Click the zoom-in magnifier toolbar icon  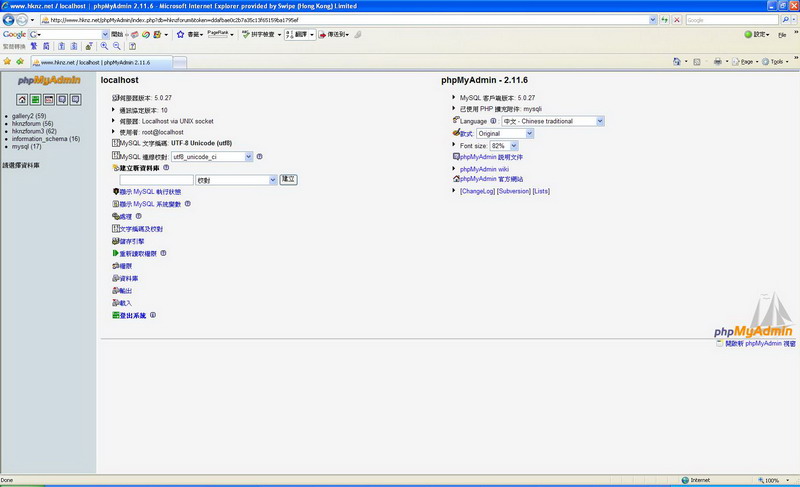(x=104, y=46)
